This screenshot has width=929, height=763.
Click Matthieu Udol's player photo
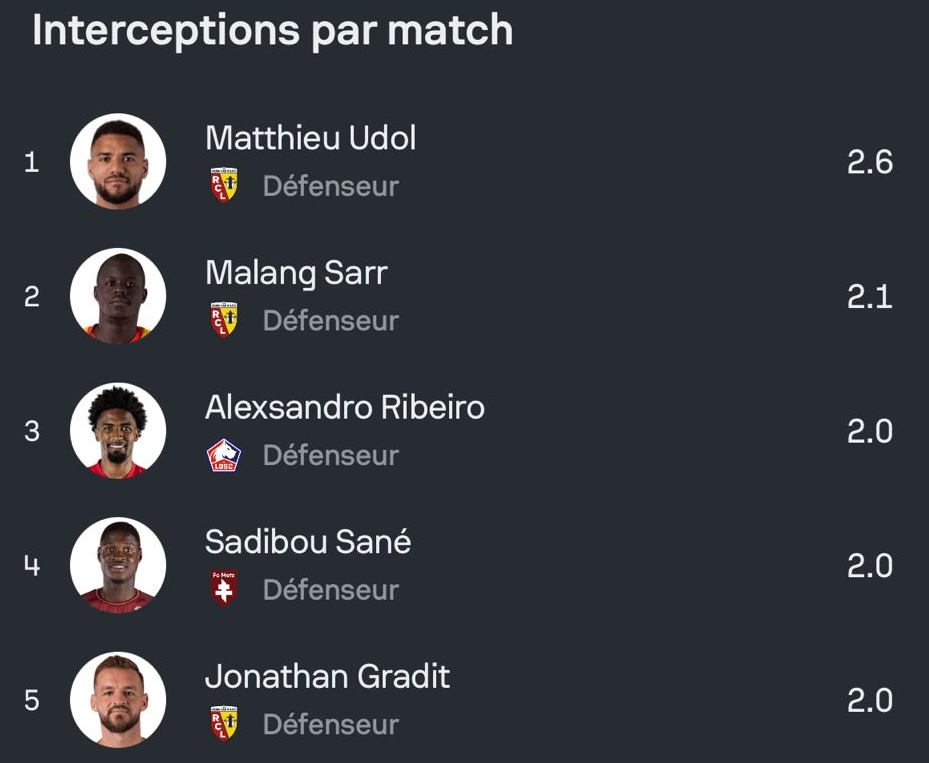[118, 161]
